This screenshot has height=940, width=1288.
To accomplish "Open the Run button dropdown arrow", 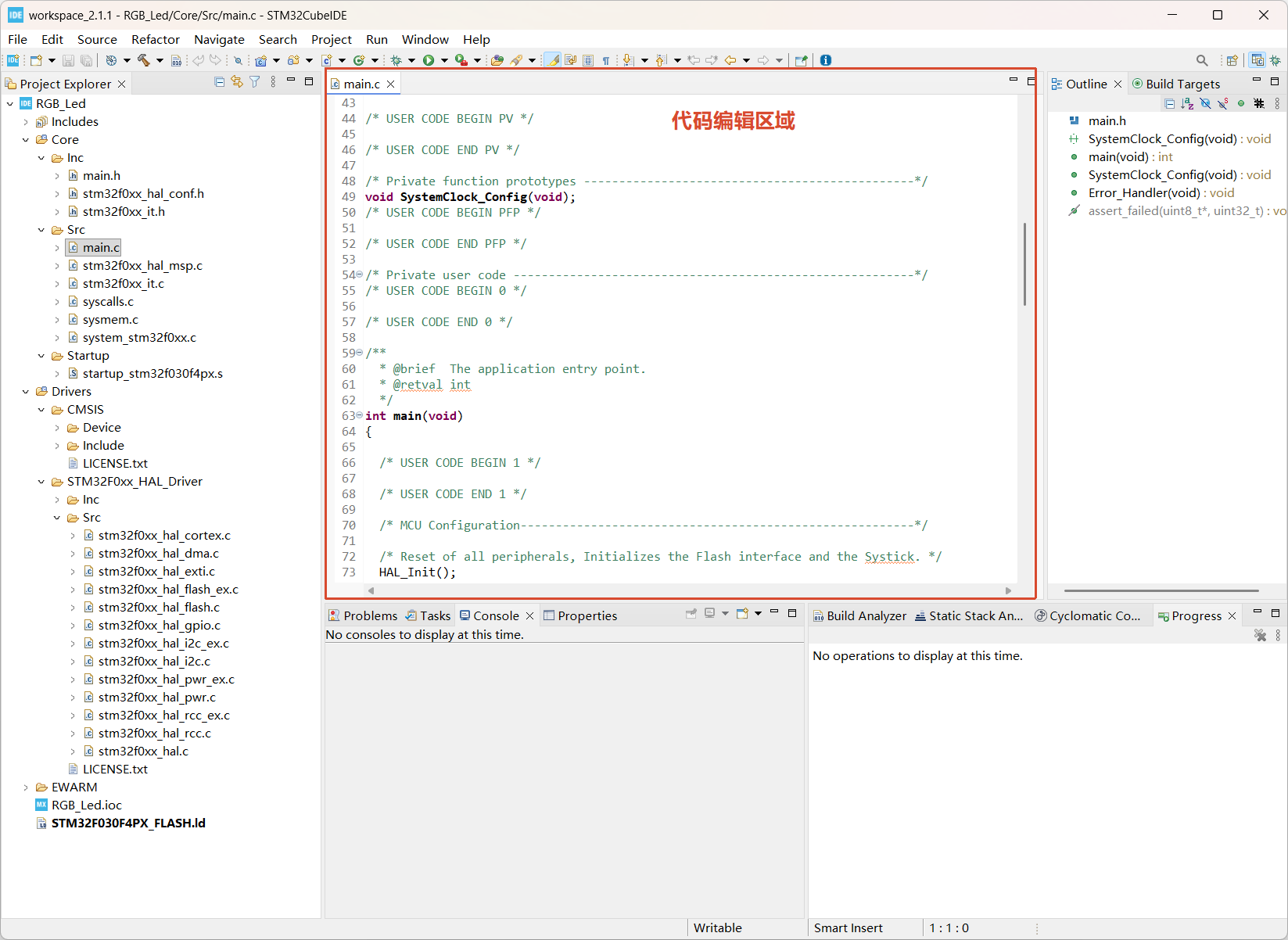I will [x=444, y=60].
